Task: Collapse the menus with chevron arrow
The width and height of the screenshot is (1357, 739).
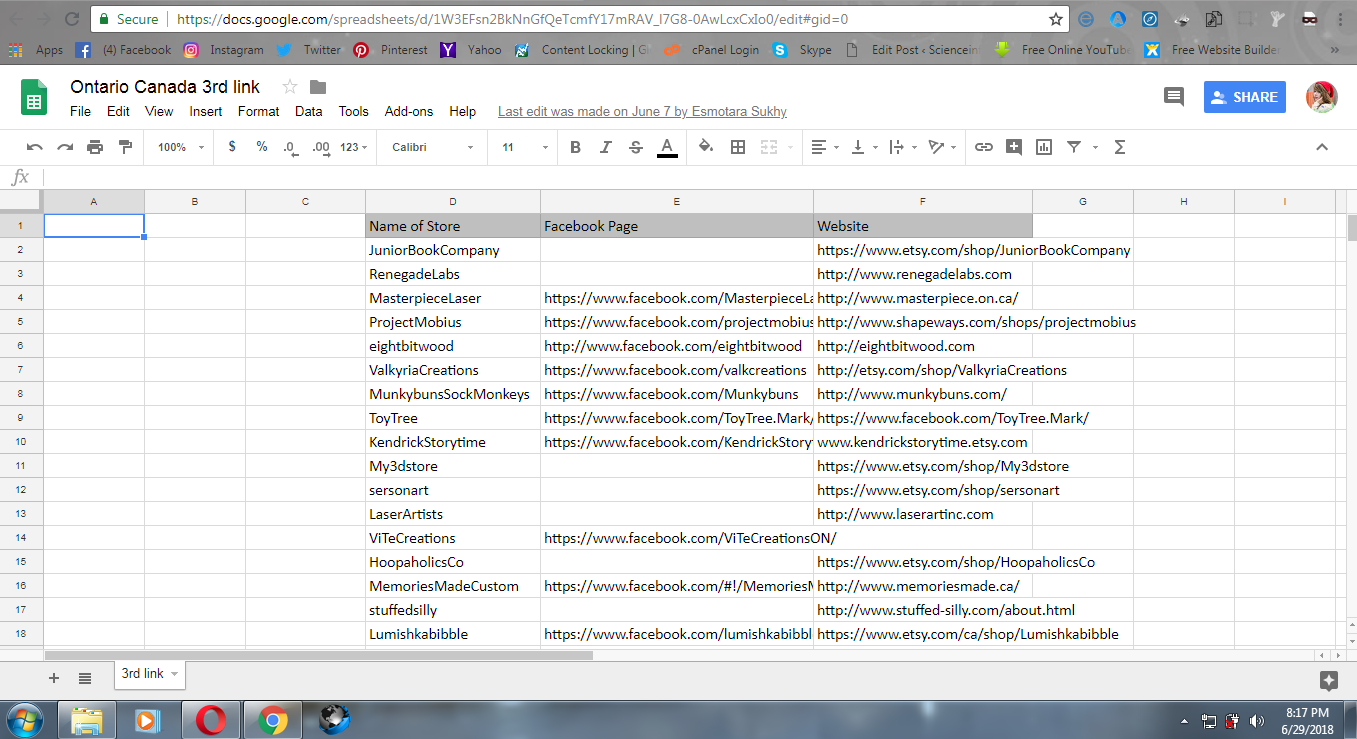Action: point(1321,147)
